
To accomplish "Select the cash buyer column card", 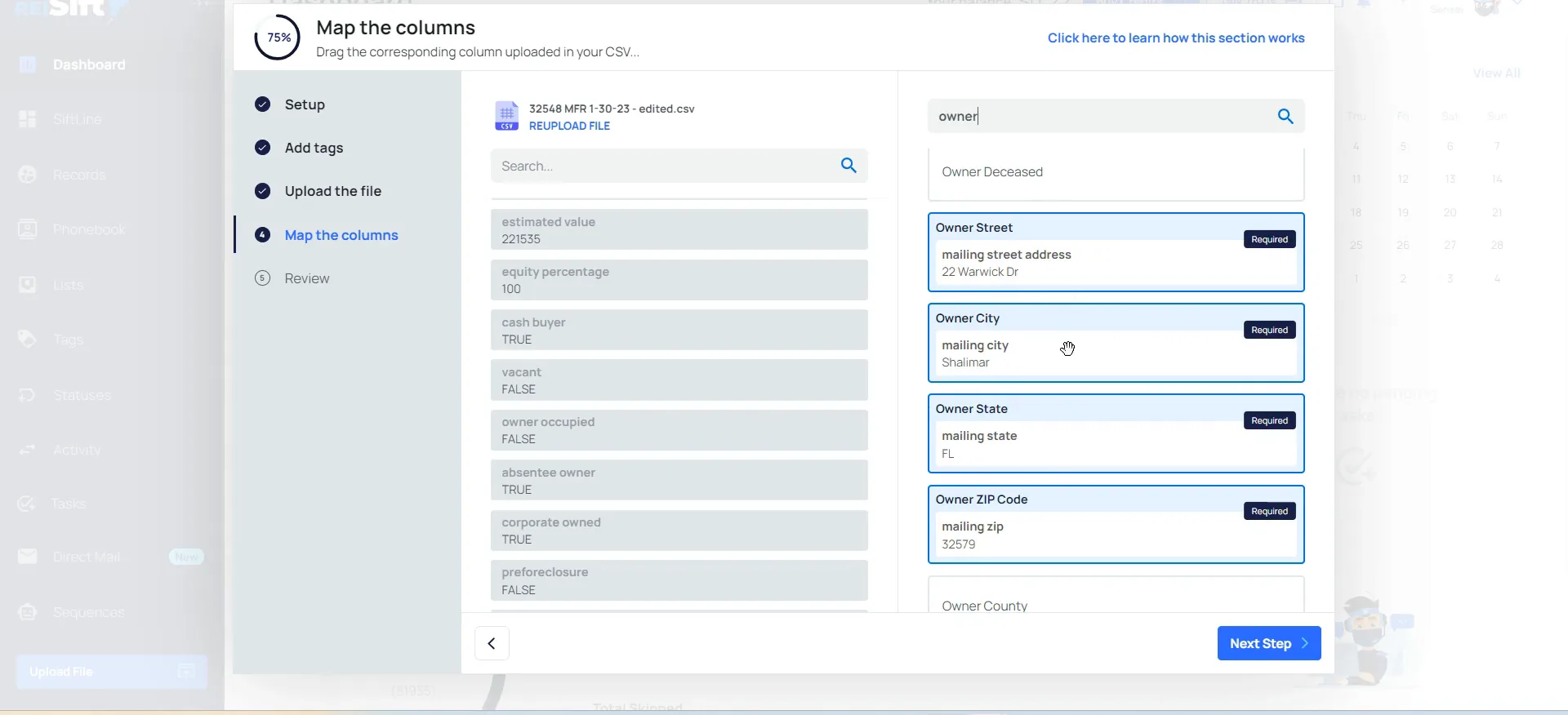I will 679,330.
